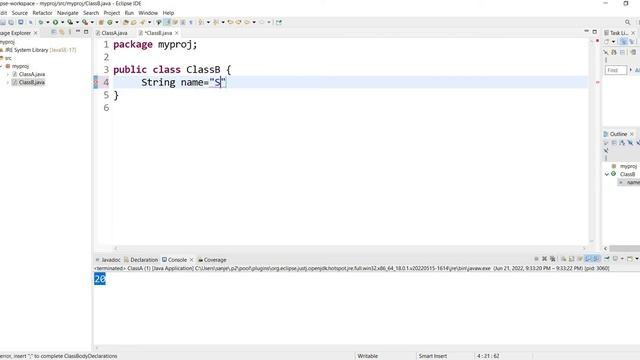
Task: Expand ClassB.java in Package Explorer
Action: tap(8, 82)
